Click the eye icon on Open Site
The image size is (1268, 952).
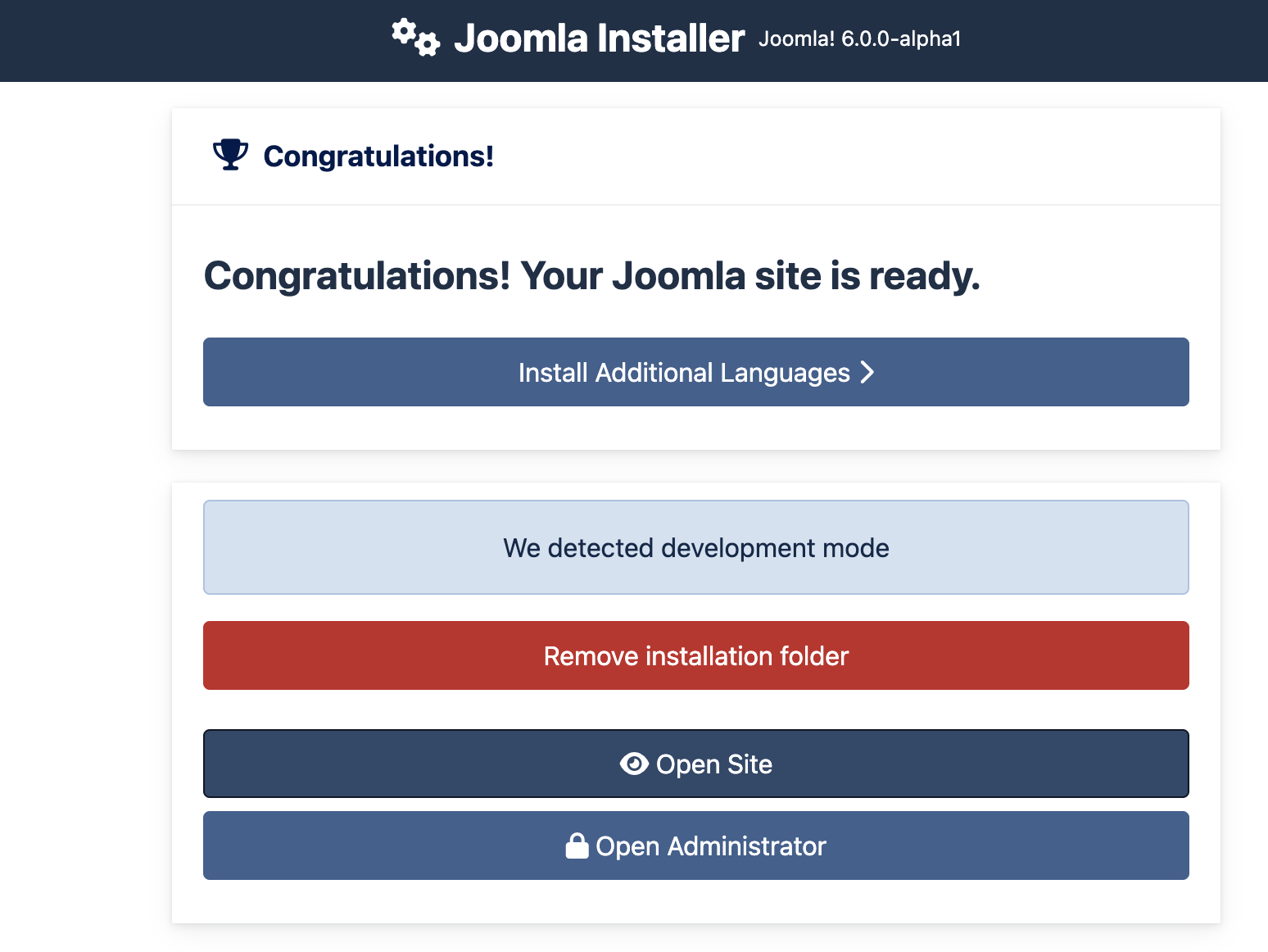point(634,764)
